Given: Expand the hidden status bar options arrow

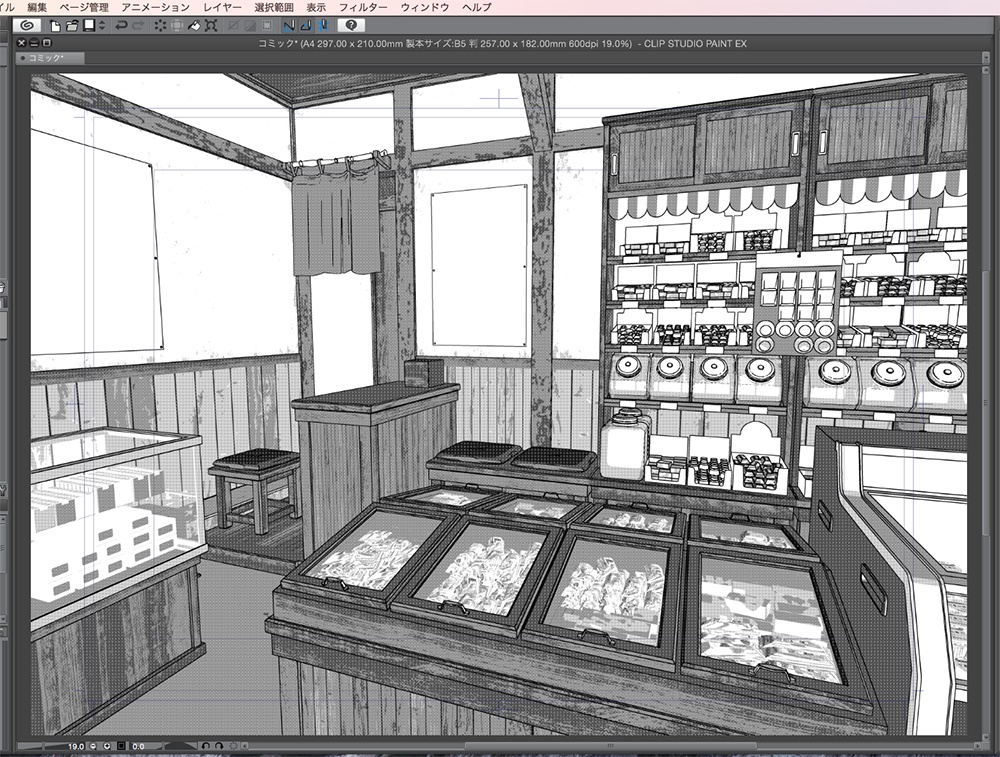Looking at the screenshot, I should pos(244,745).
